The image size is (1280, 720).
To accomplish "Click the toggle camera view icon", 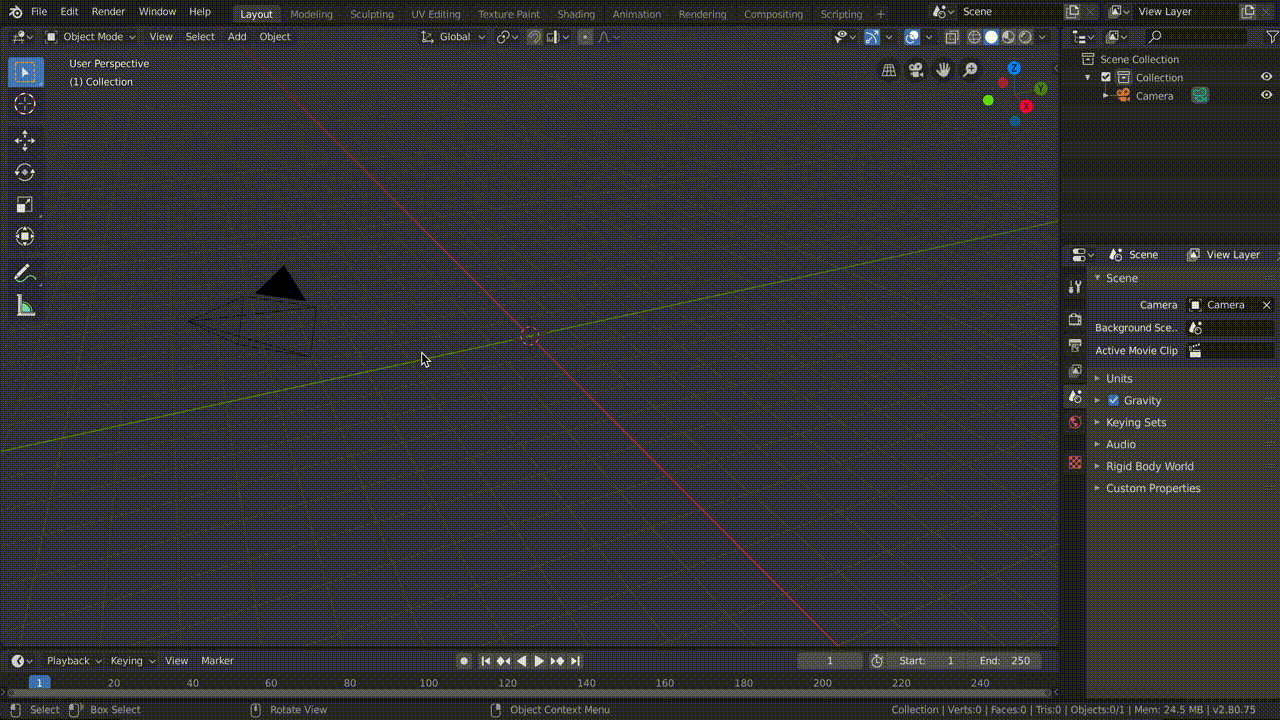I will point(915,70).
